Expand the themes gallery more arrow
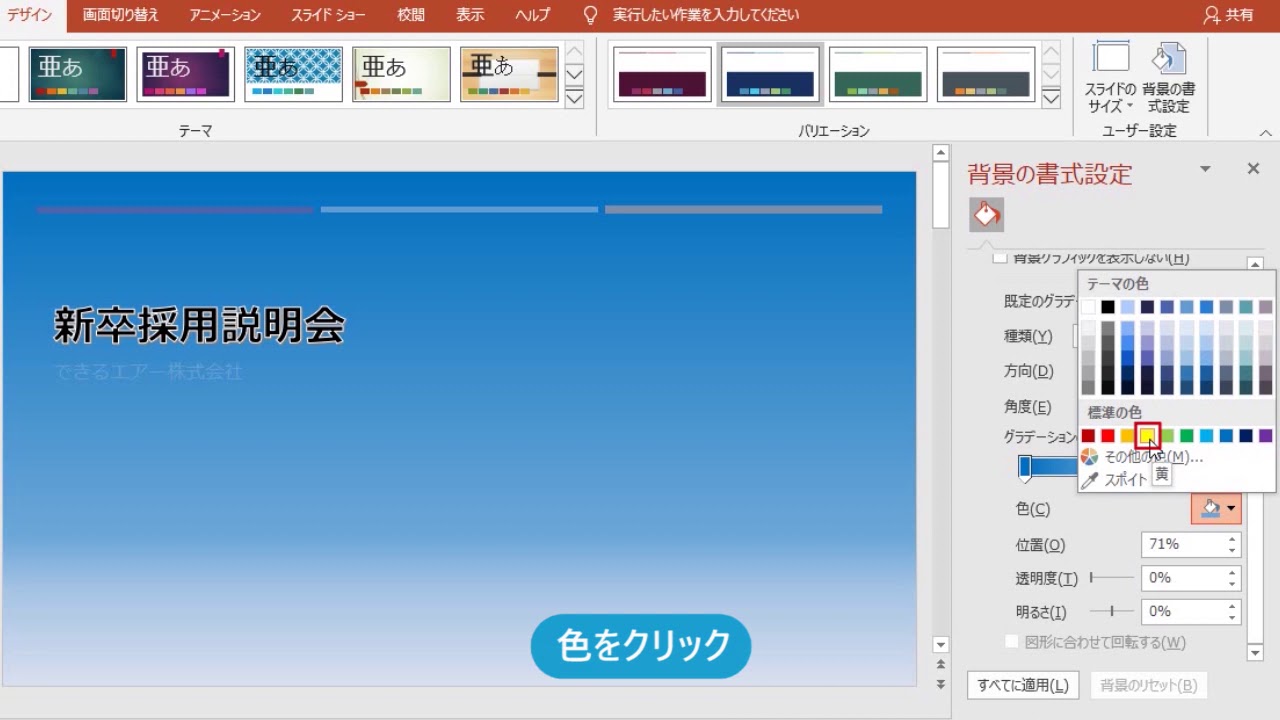 tap(574, 98)
